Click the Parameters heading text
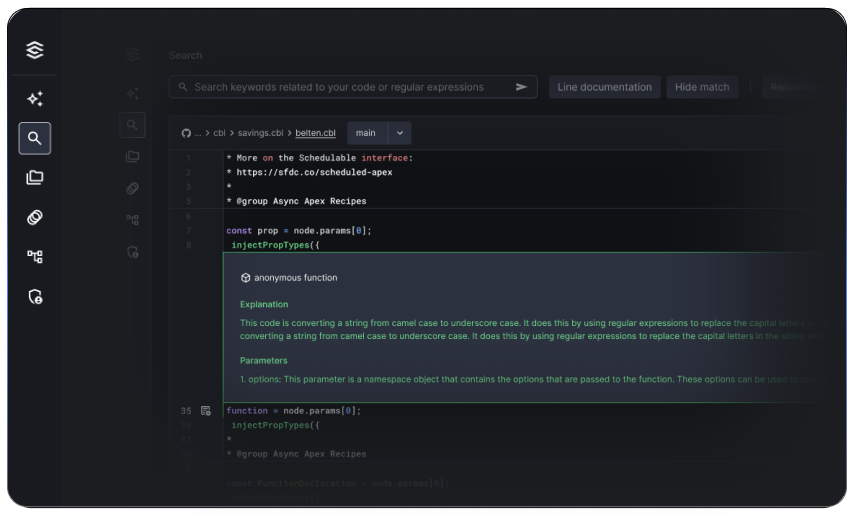This screenshot has height=515, width=857. pos(263,361)
